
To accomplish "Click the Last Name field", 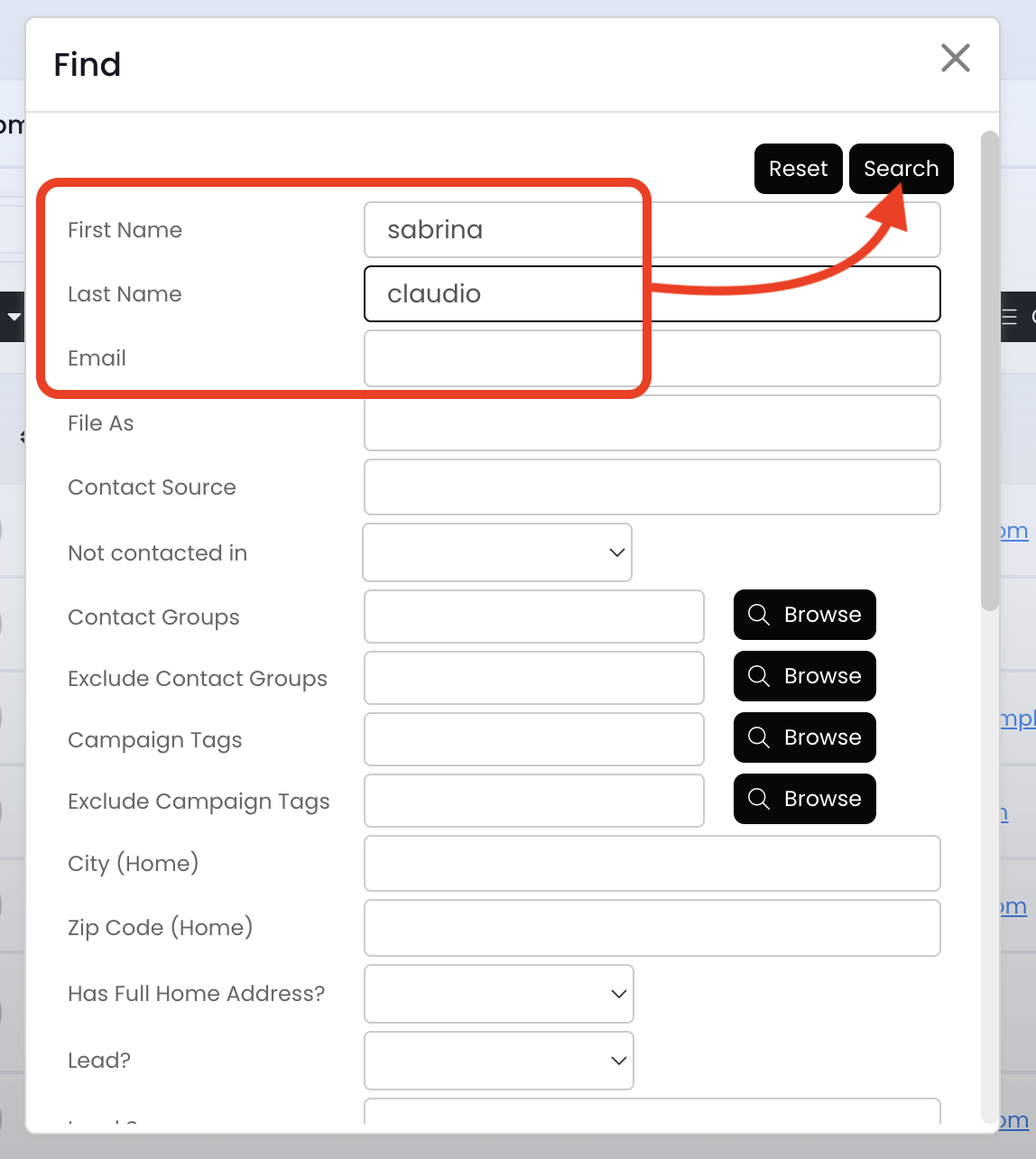I will point(652,294).
